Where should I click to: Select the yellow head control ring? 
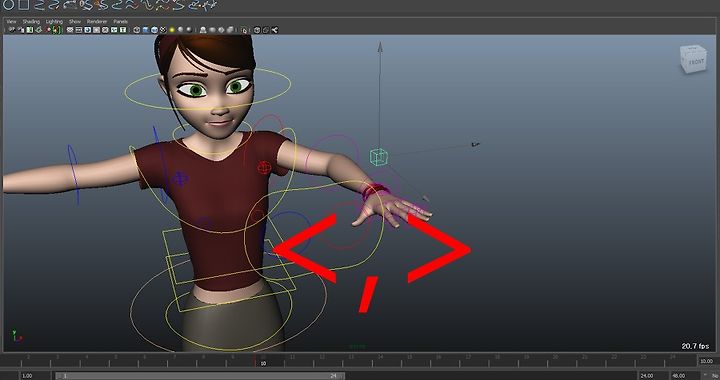pyautogui.click(x=208, y=89)
